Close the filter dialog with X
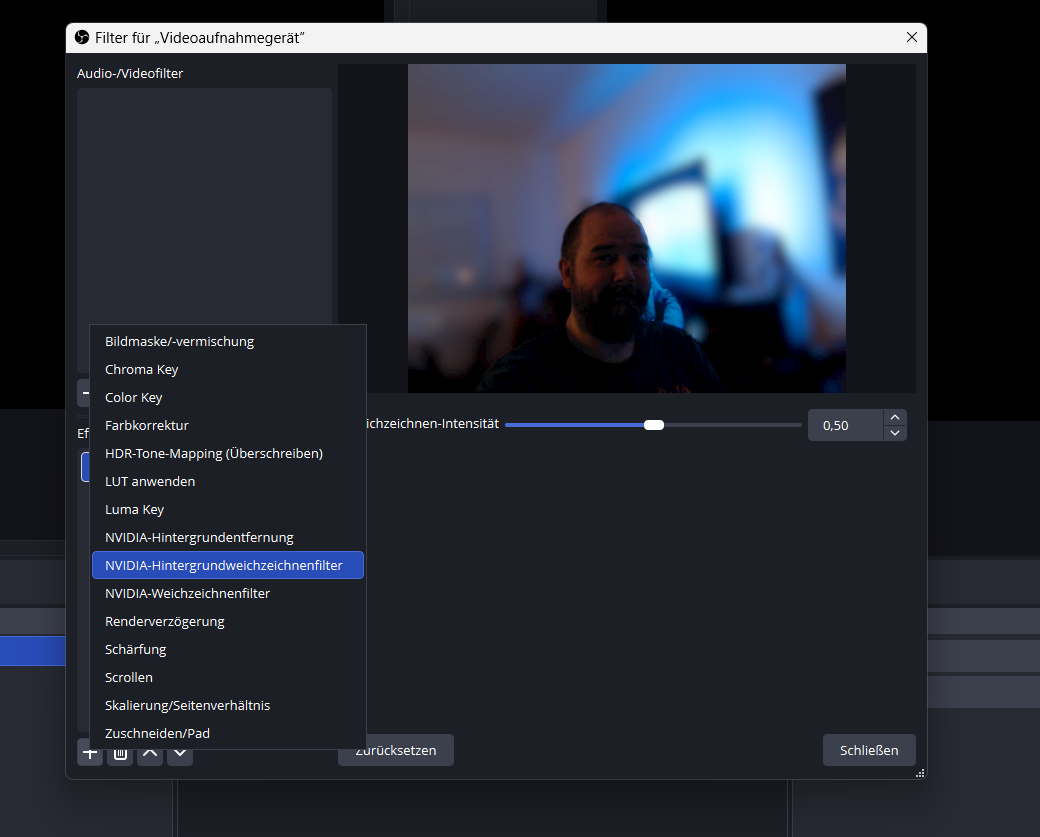Screen dimensions: 1040x837 [x=911, y=37]
